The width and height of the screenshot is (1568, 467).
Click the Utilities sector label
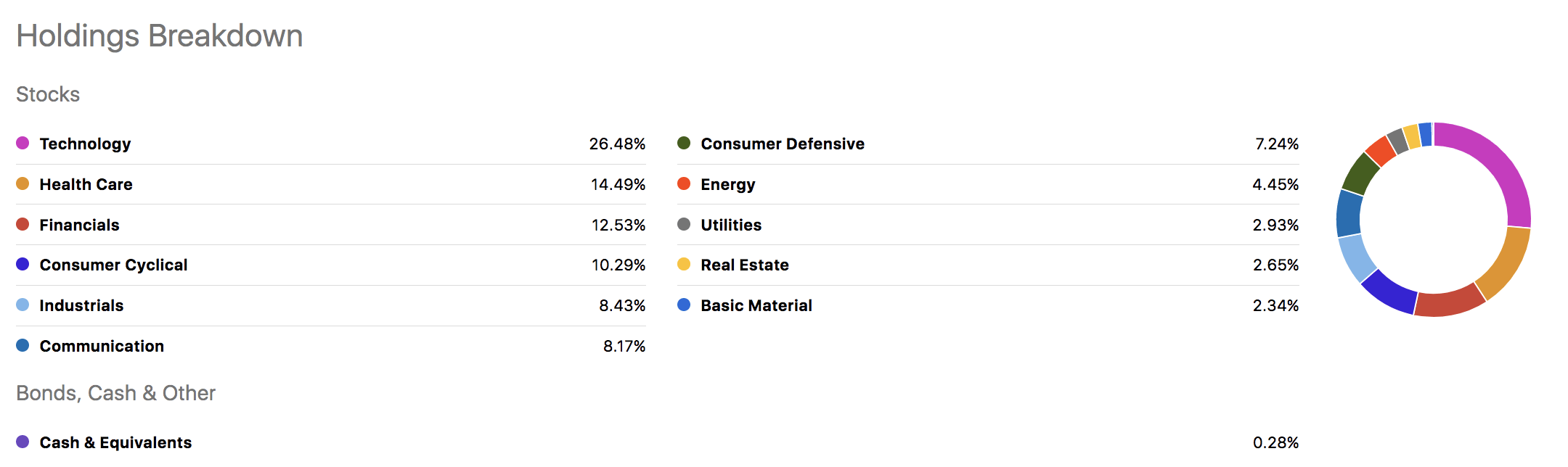[x=731, y=225]
